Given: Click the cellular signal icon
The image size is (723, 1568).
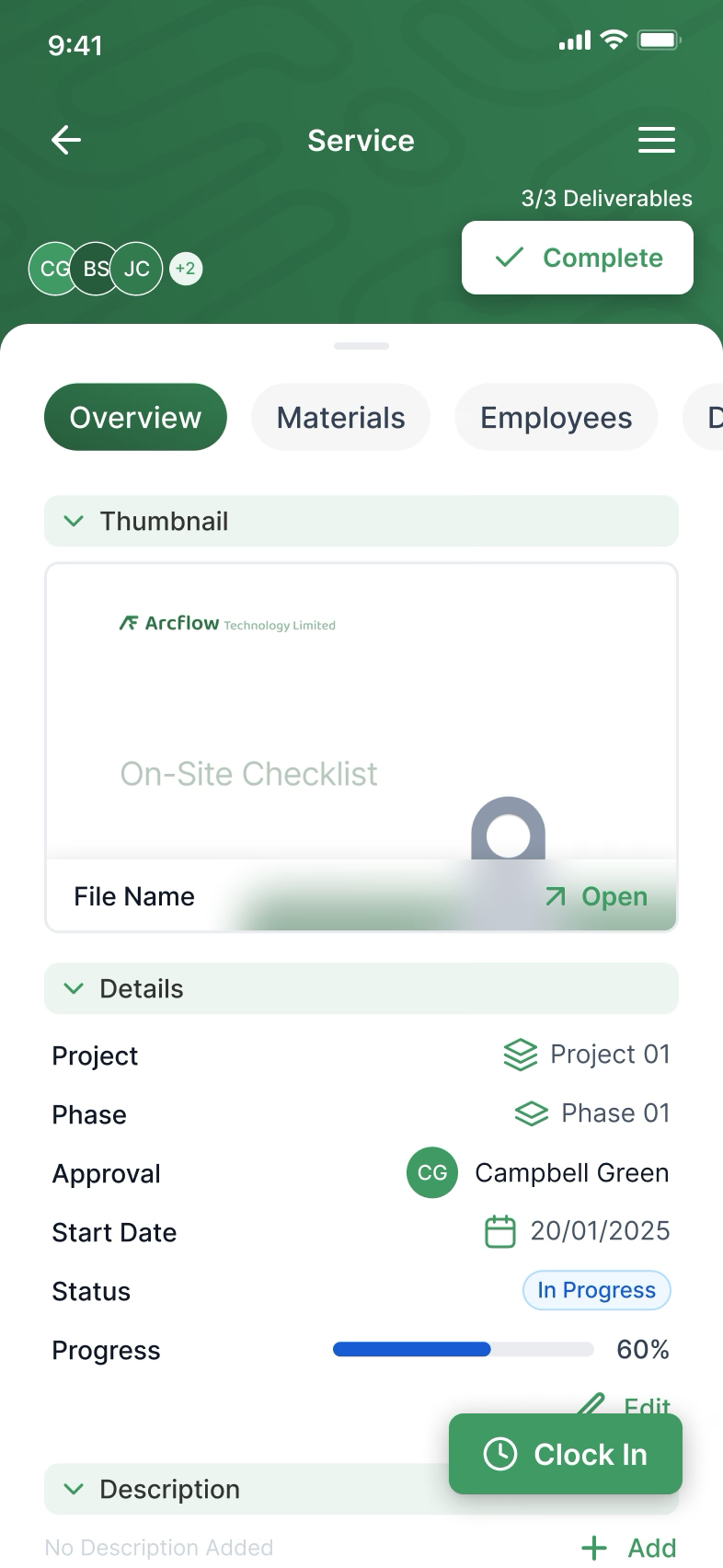Looking at the screenshot, I should [575, 40].
